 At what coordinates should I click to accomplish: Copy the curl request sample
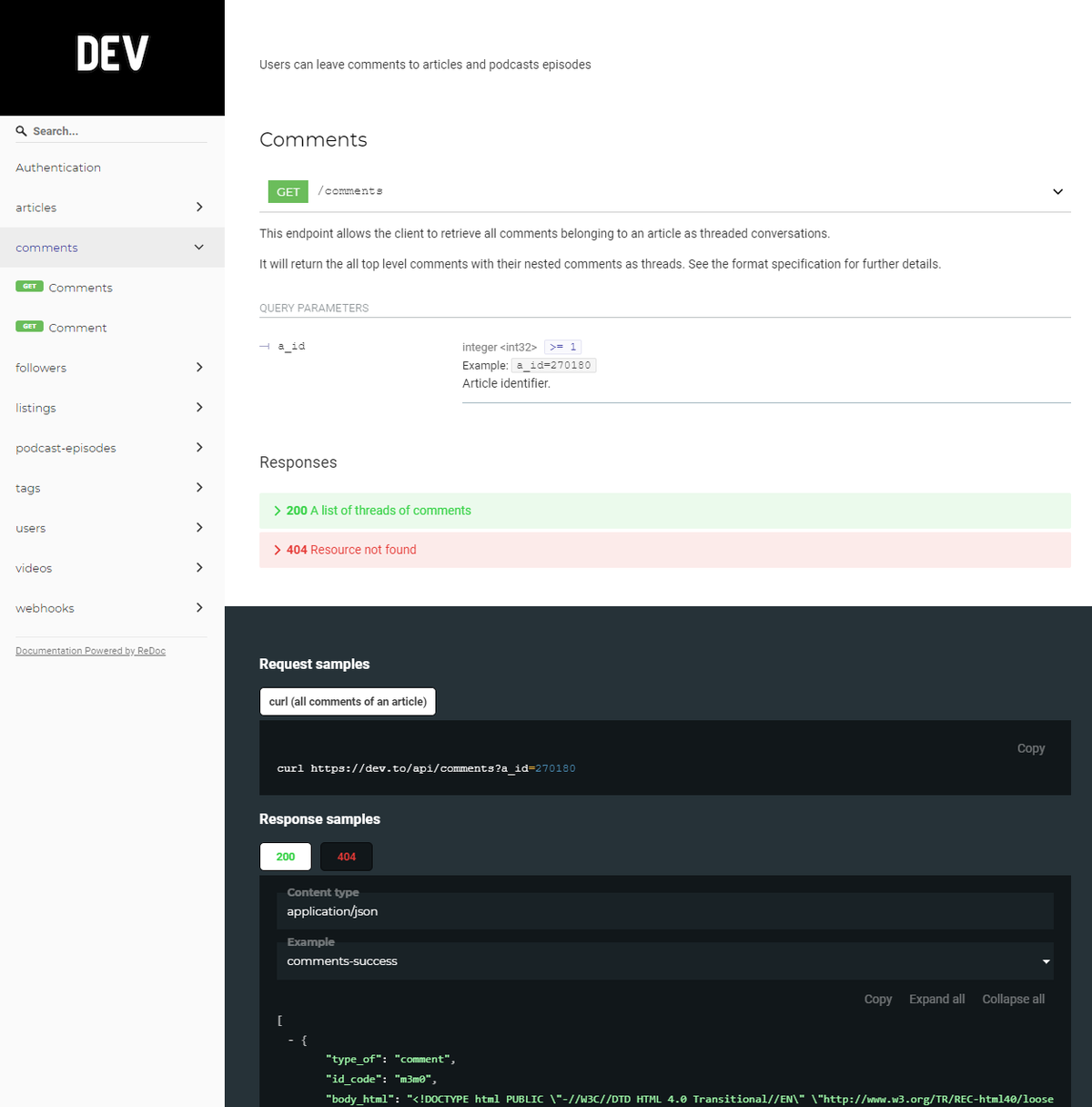pos(1030,748)
